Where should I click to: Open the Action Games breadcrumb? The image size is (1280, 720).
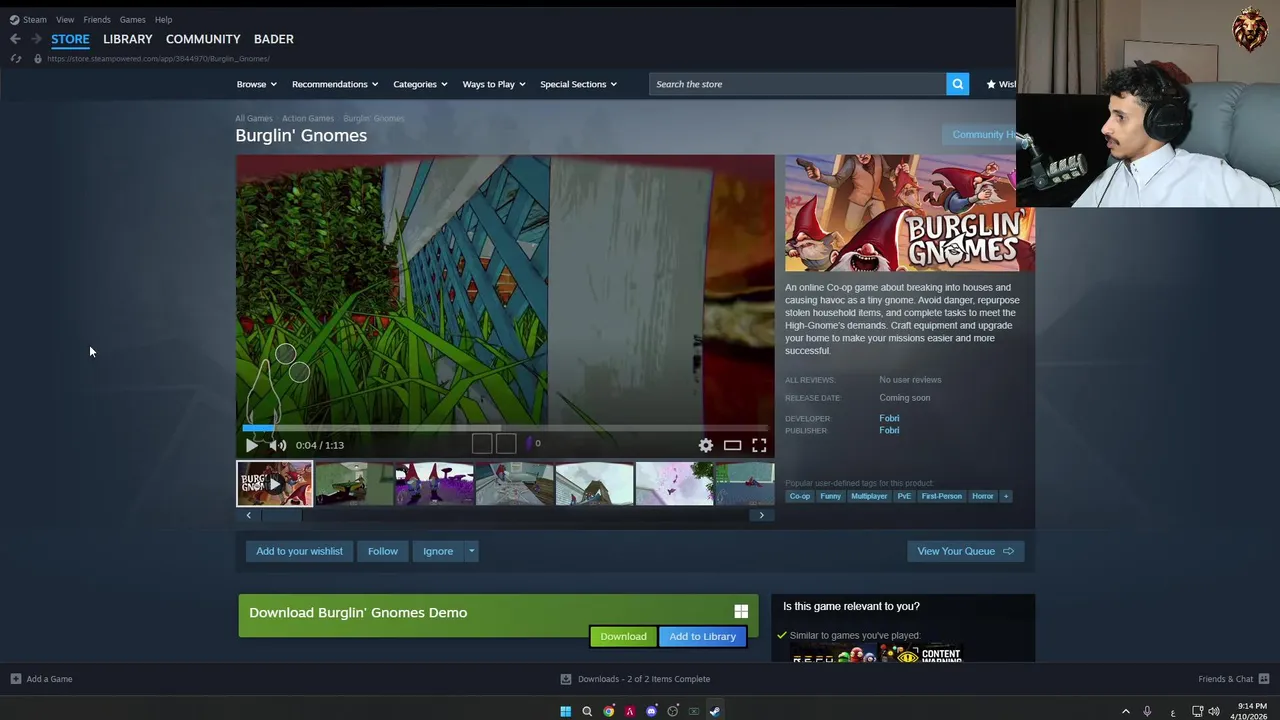pyautogui.click(x=308, y=118)
